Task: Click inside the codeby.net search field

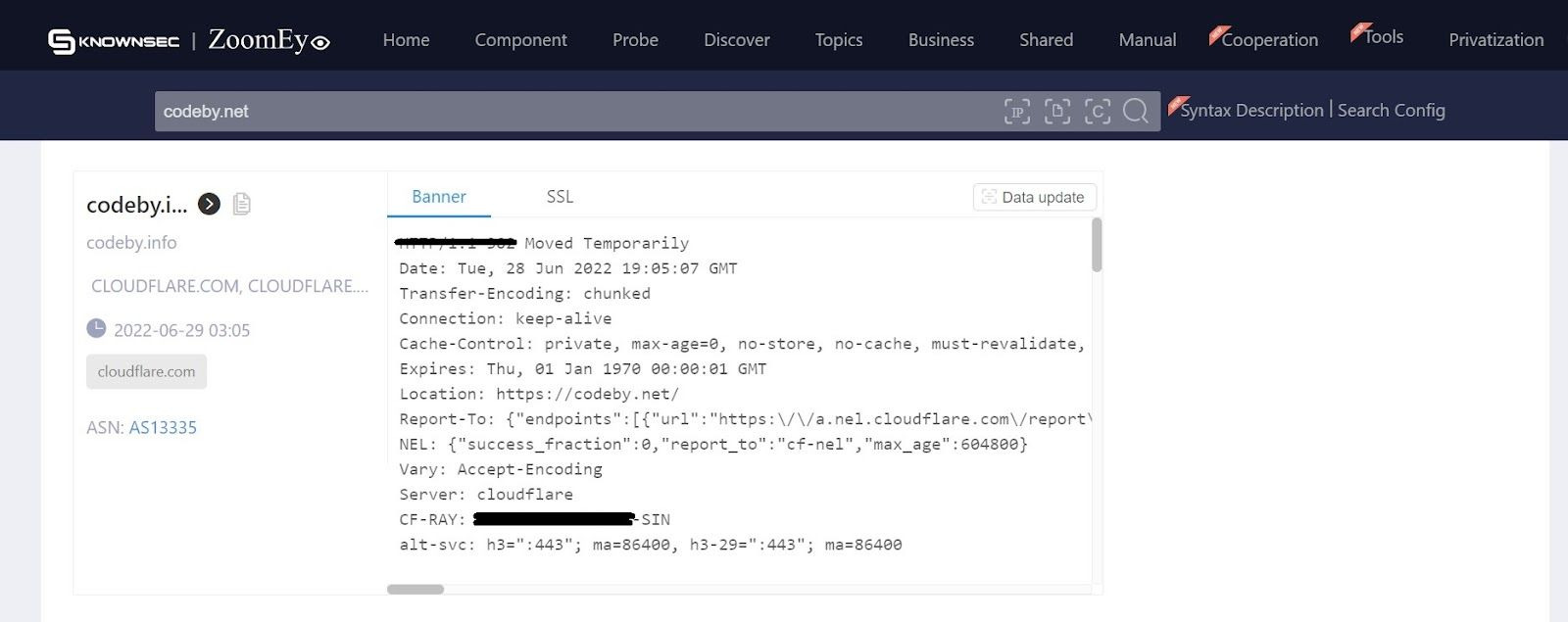Action: pos(578,112)
